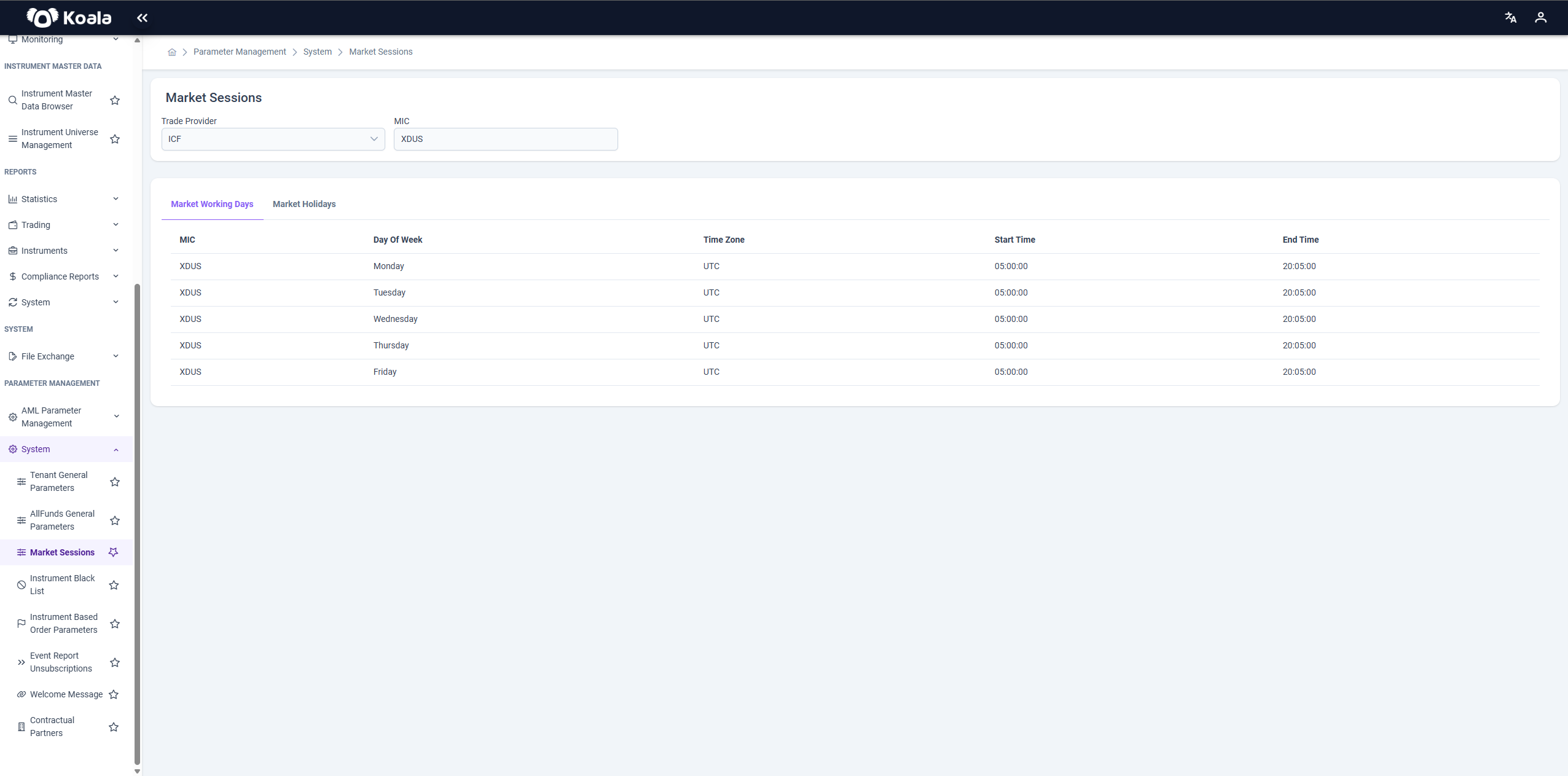Screen dimensions: 1568x776
Task: Switch to the Market Holidays tab
Action: click(304, 204)
